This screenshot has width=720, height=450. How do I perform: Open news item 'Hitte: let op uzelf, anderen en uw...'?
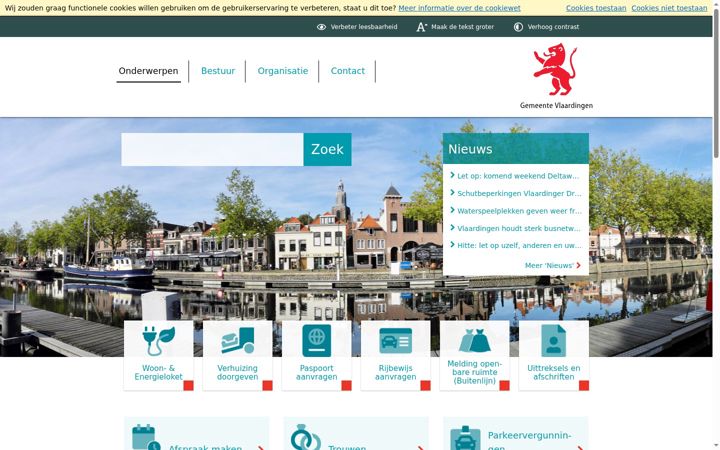[x=519, y=245]
